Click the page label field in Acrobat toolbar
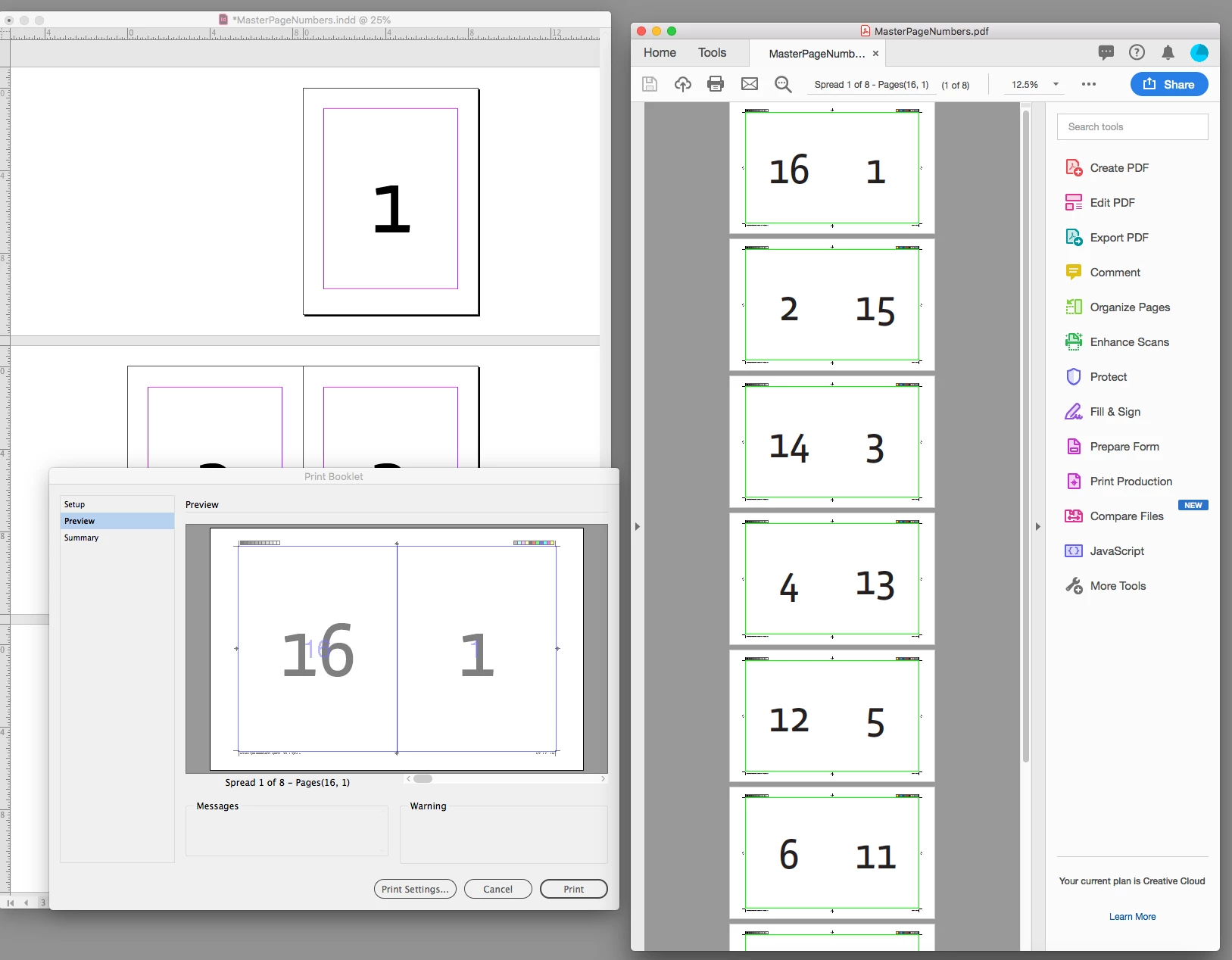 (872, 85)
